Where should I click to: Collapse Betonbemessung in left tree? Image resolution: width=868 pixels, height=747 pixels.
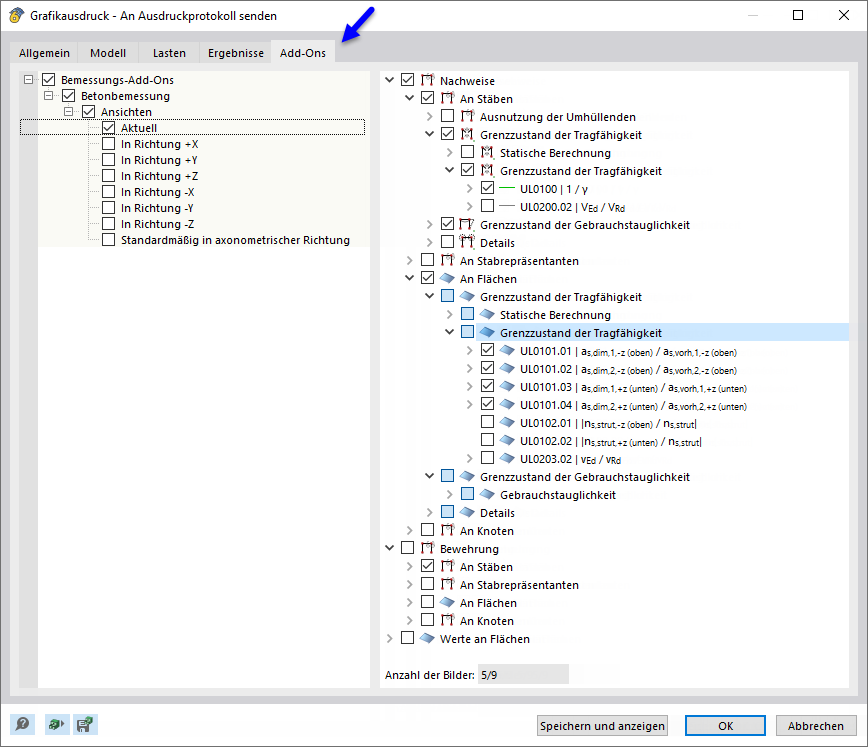coord(49,96)
